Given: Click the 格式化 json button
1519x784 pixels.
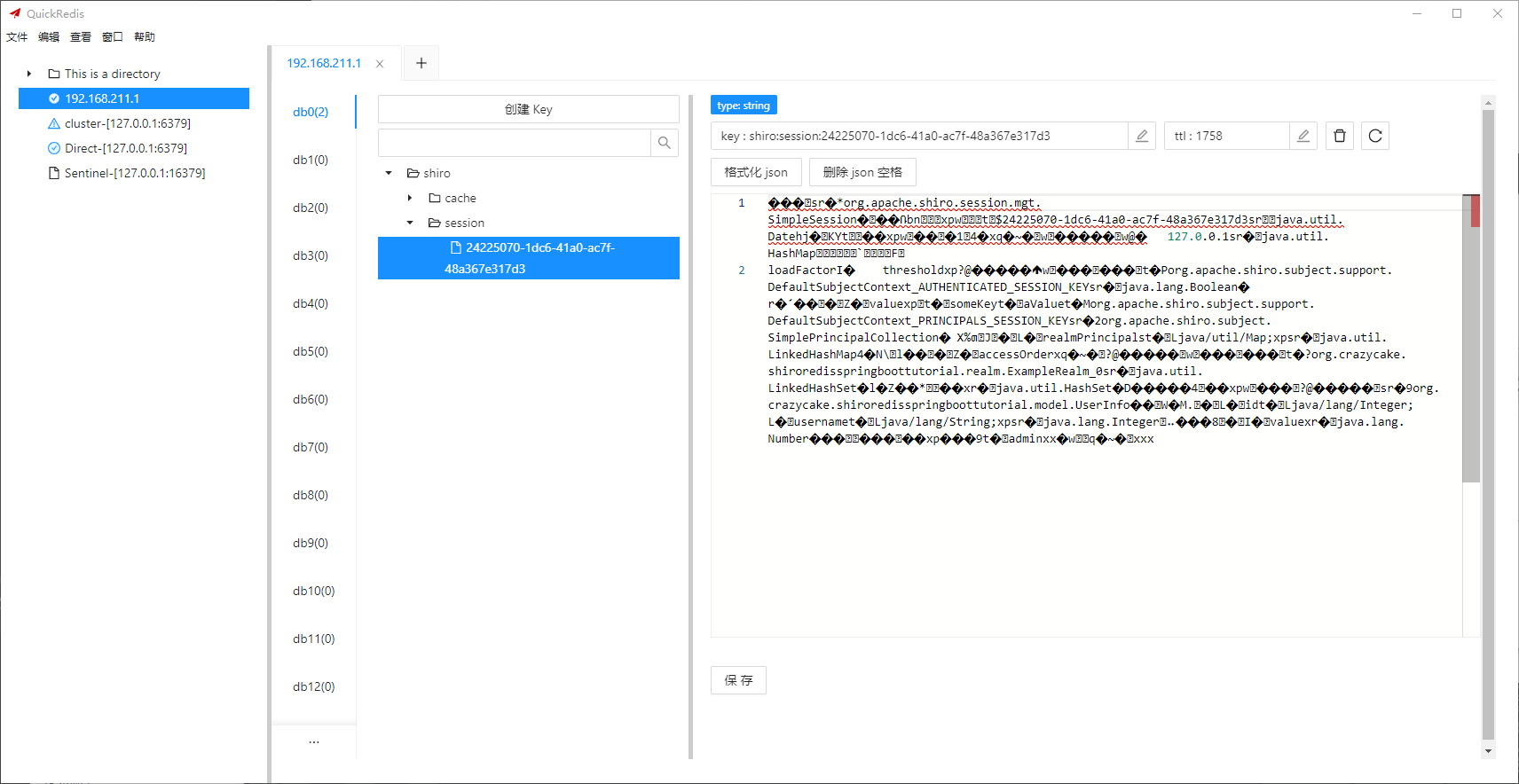Looking at the screenshot, I should (x=756, y=172).
